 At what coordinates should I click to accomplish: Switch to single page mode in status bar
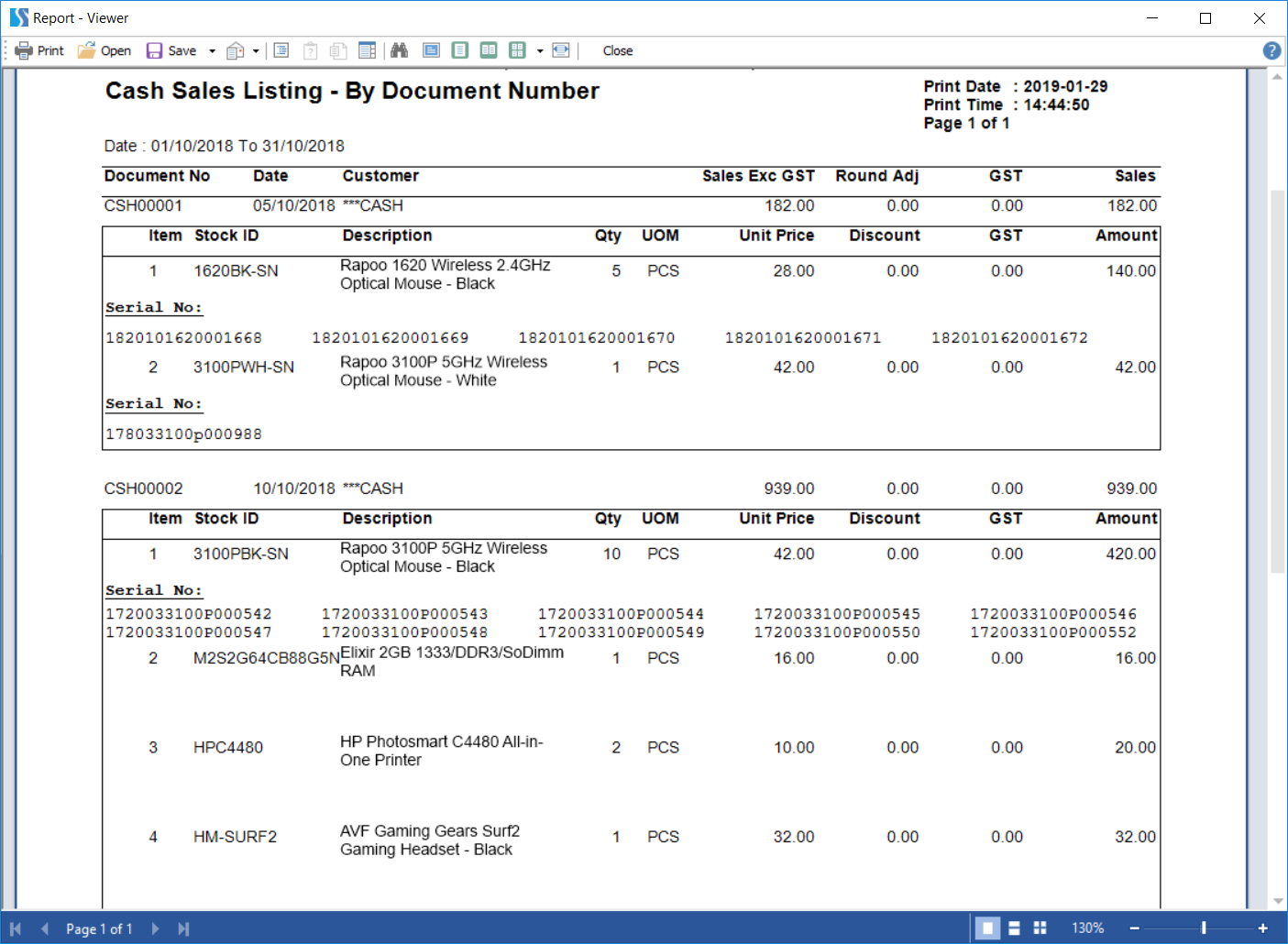[x=987, y=928]
